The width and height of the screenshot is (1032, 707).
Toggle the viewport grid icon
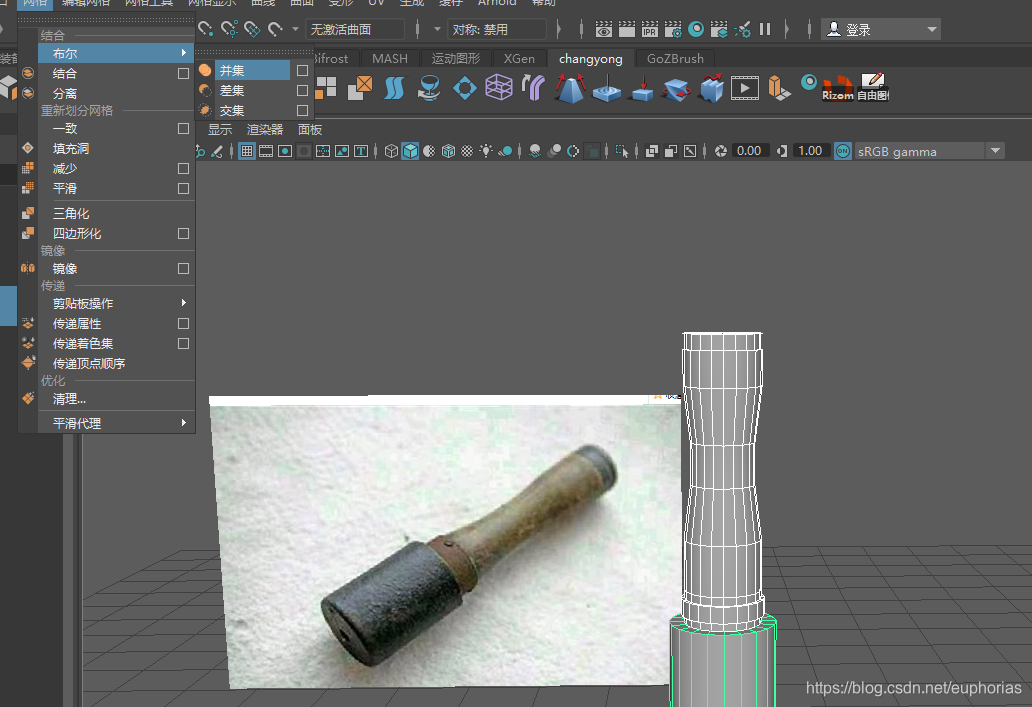pos(247,151)
